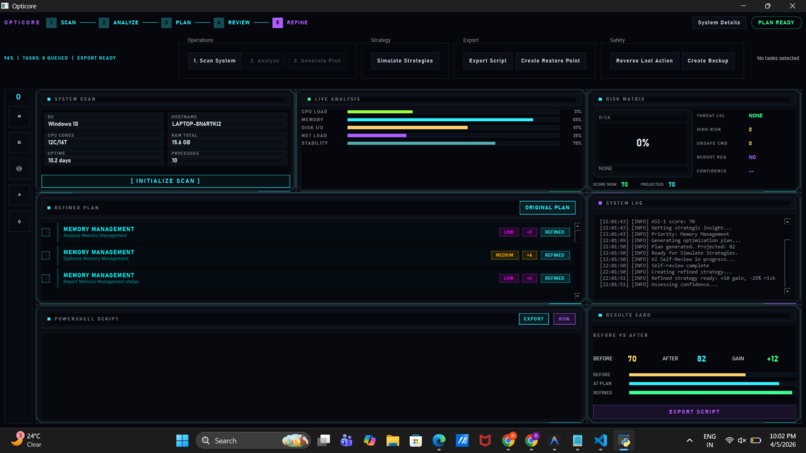The width and height of the screenshot is (806, 453).
Task: Open Task View from the taskbar
Action: click(x=324, y=441)
